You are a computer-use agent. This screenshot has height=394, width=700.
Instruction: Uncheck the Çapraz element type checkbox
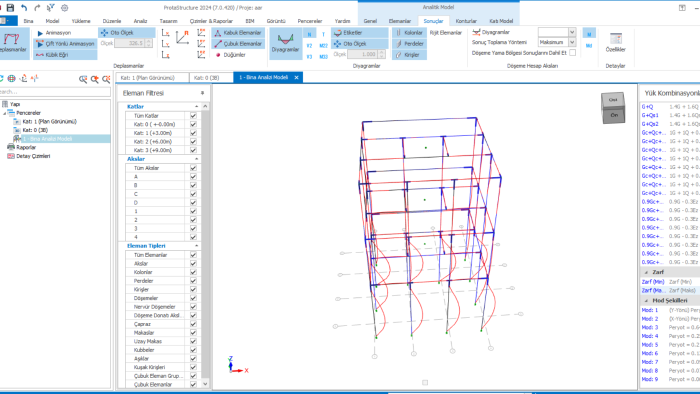point(193,324)
